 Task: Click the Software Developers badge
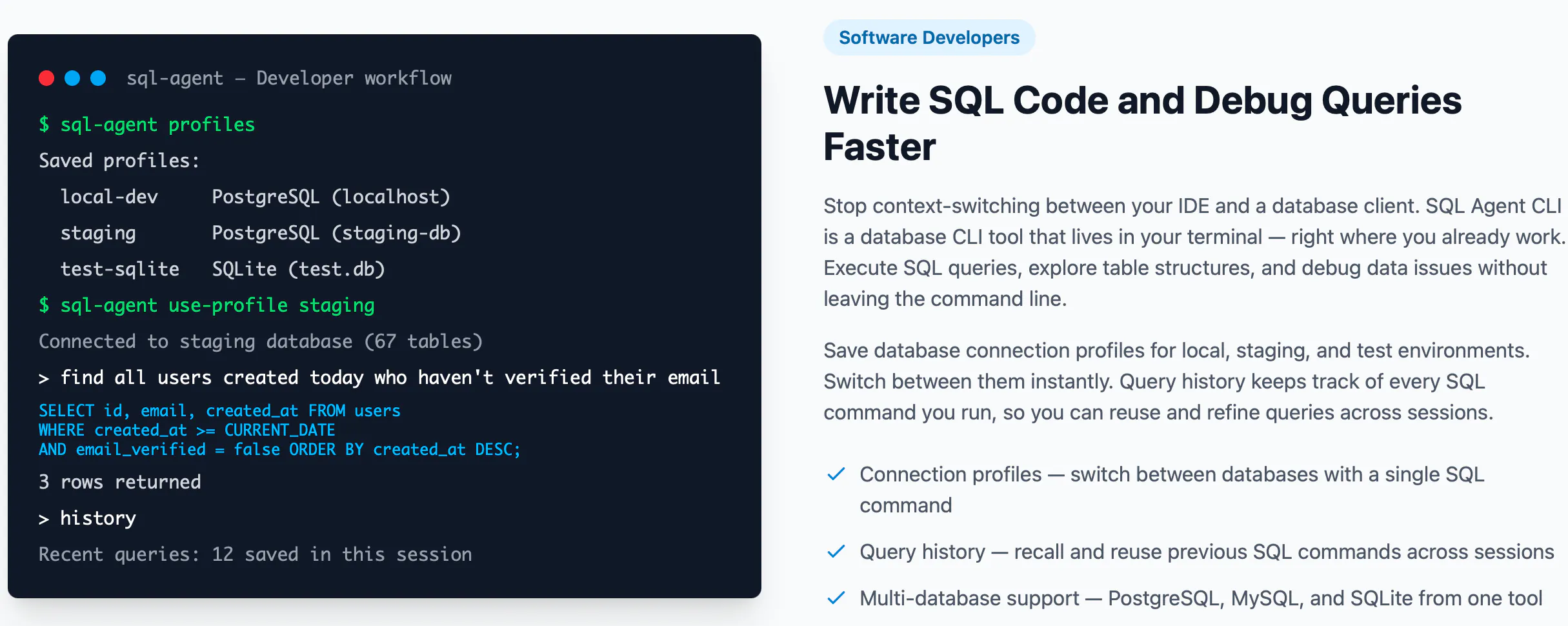tap(929, 37)
